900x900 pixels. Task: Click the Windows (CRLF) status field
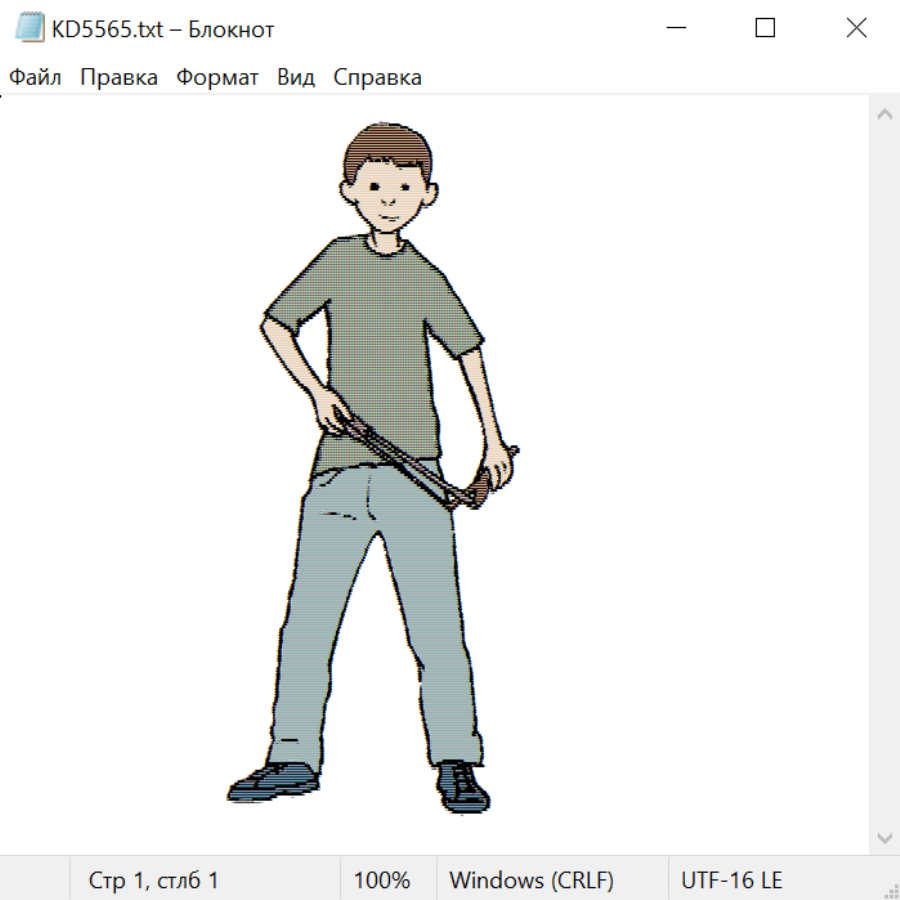click(x=531, y=880)
